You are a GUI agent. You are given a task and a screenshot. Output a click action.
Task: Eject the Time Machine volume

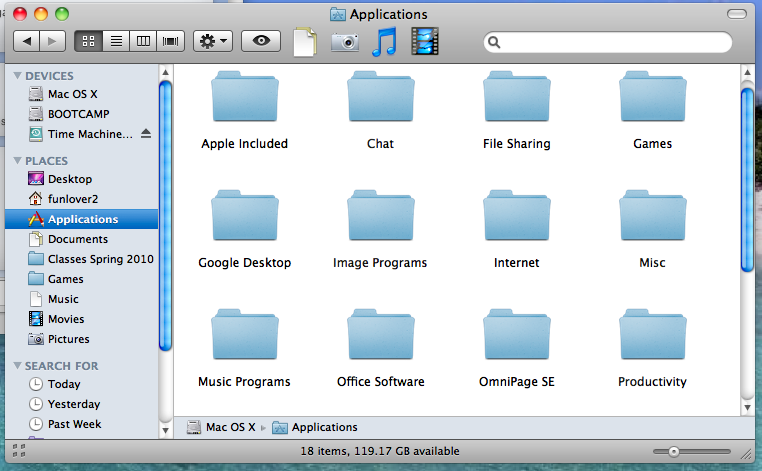(146, 134)
